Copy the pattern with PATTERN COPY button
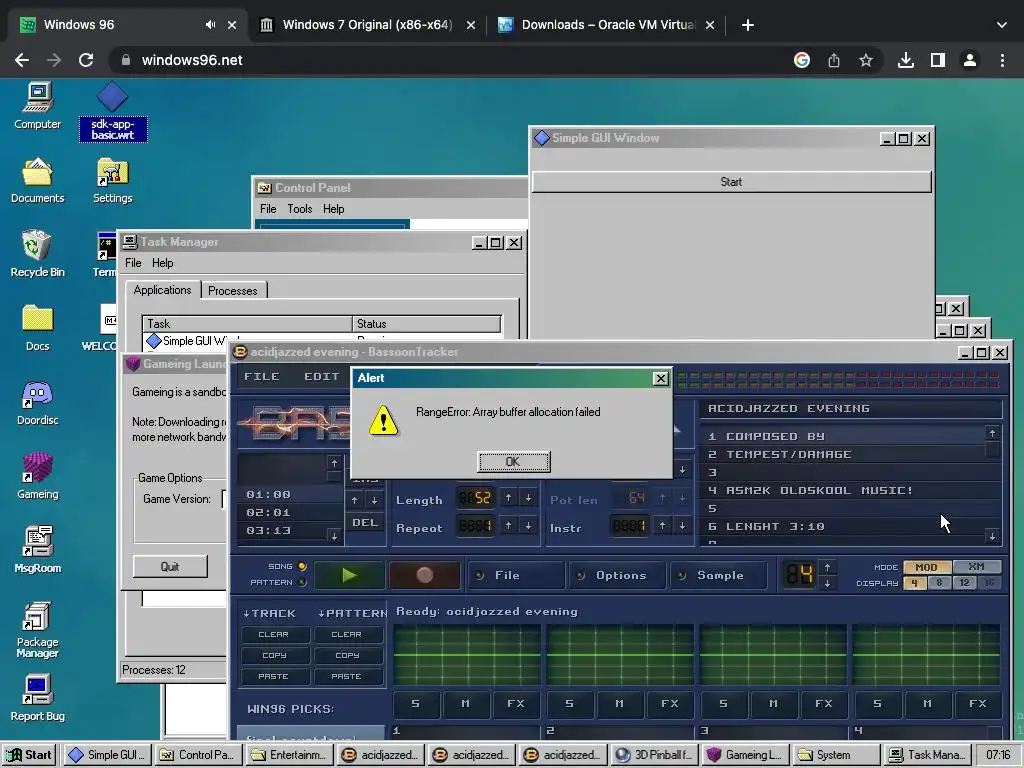Image resolution: width=1024 pixels, height=768 pixels. click(x=347, y=655)
